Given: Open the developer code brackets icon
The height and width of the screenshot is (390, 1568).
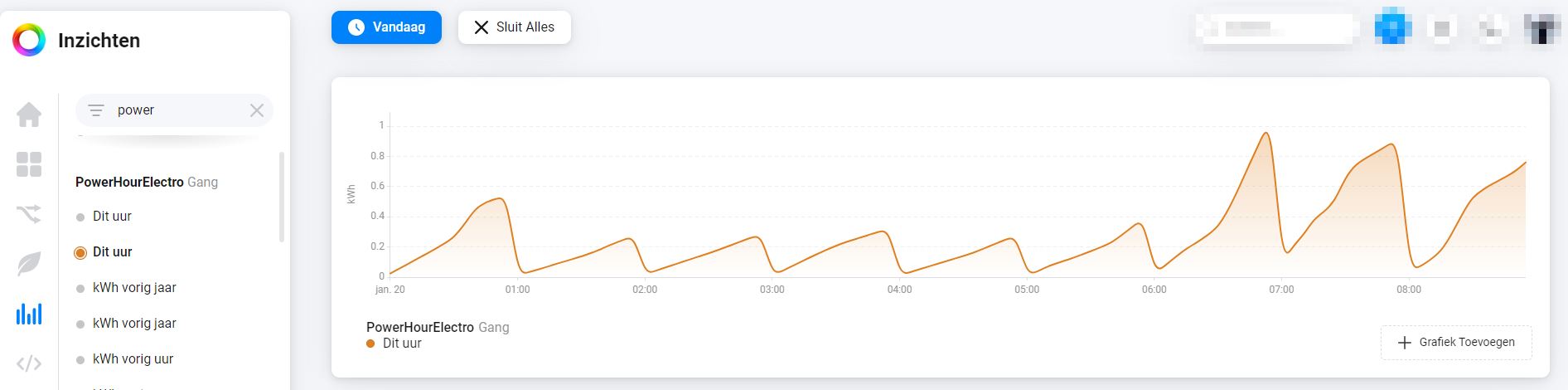Looking at the screenshot, I should pos(29,363).
